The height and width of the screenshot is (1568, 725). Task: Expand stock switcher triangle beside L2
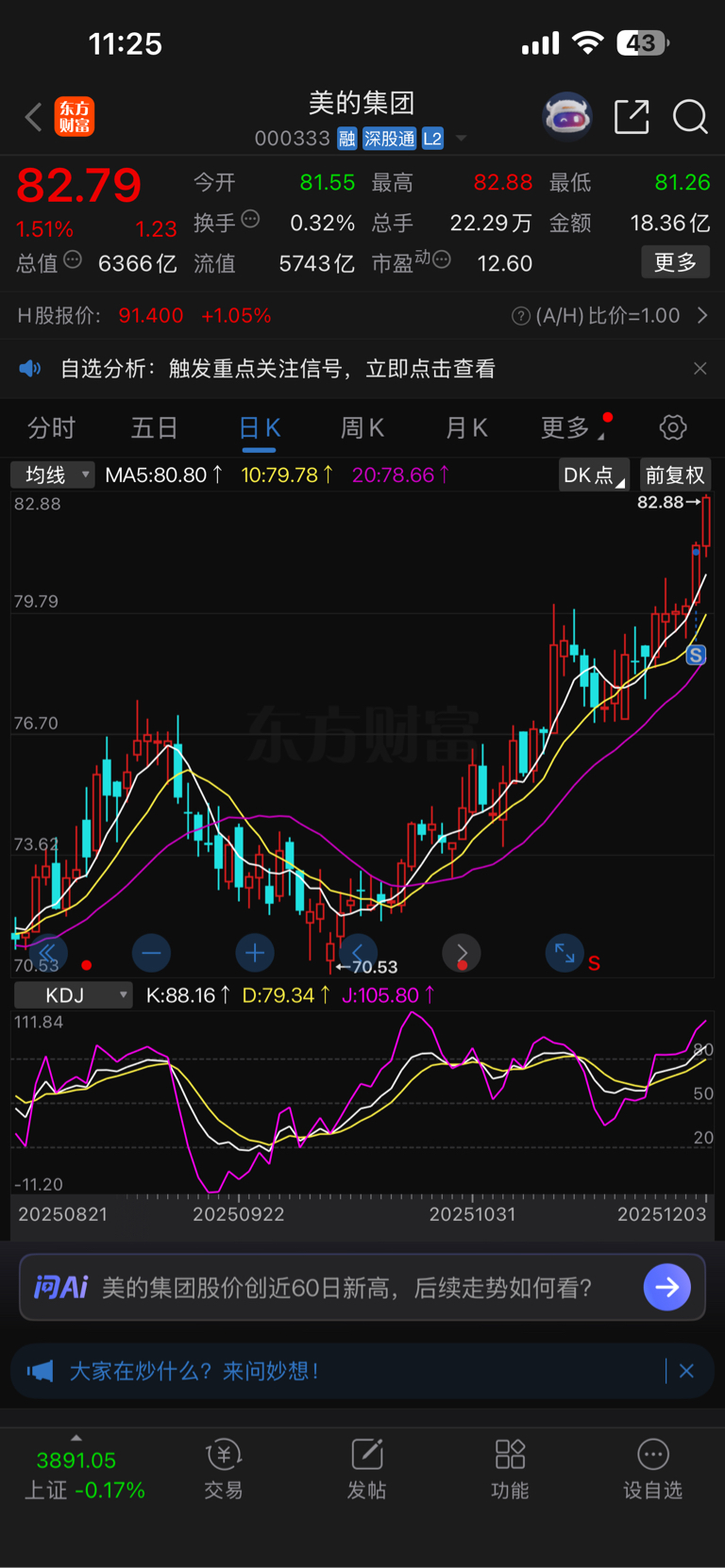[462, 139]
